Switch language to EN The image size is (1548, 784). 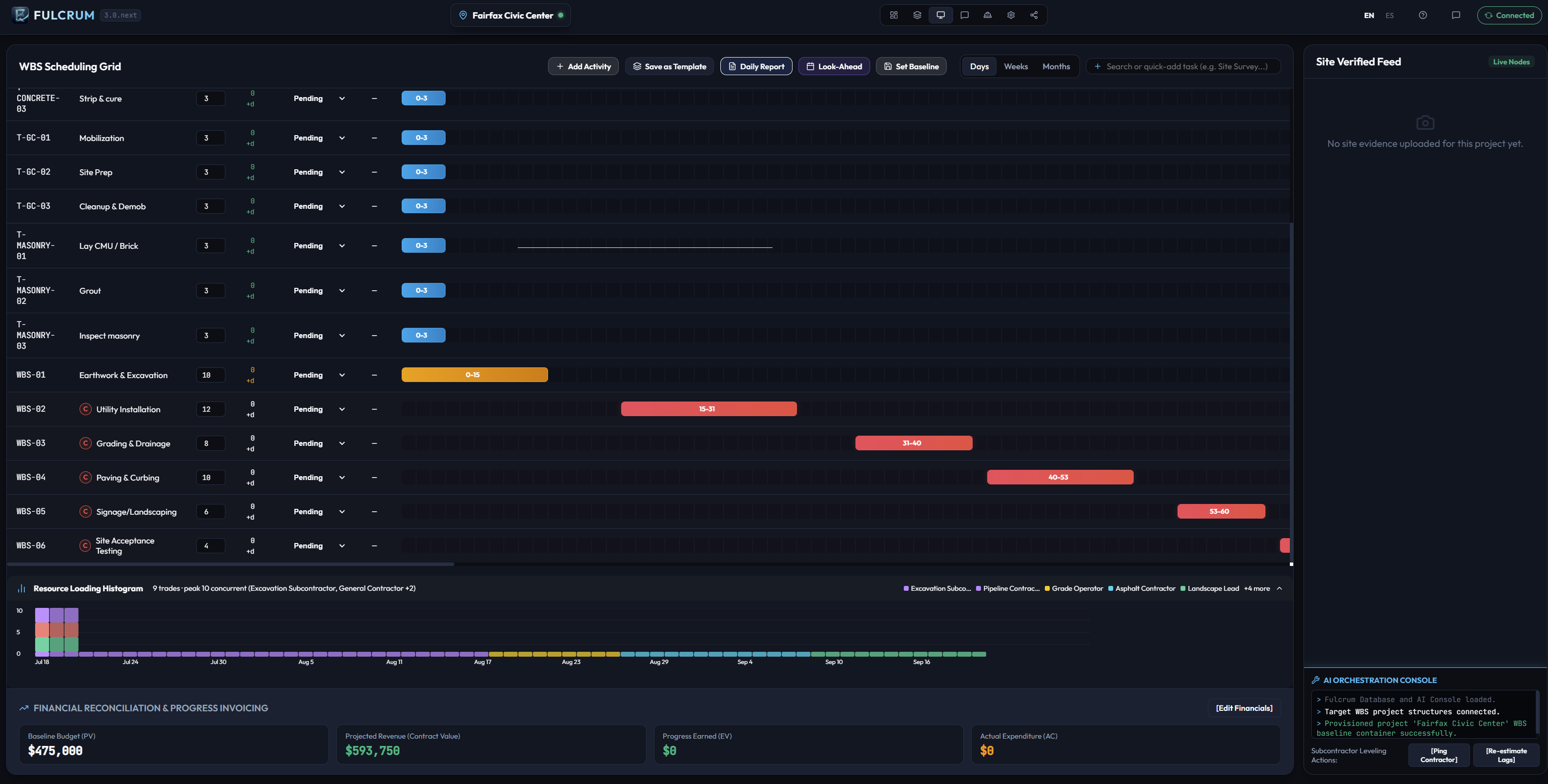1368,16
